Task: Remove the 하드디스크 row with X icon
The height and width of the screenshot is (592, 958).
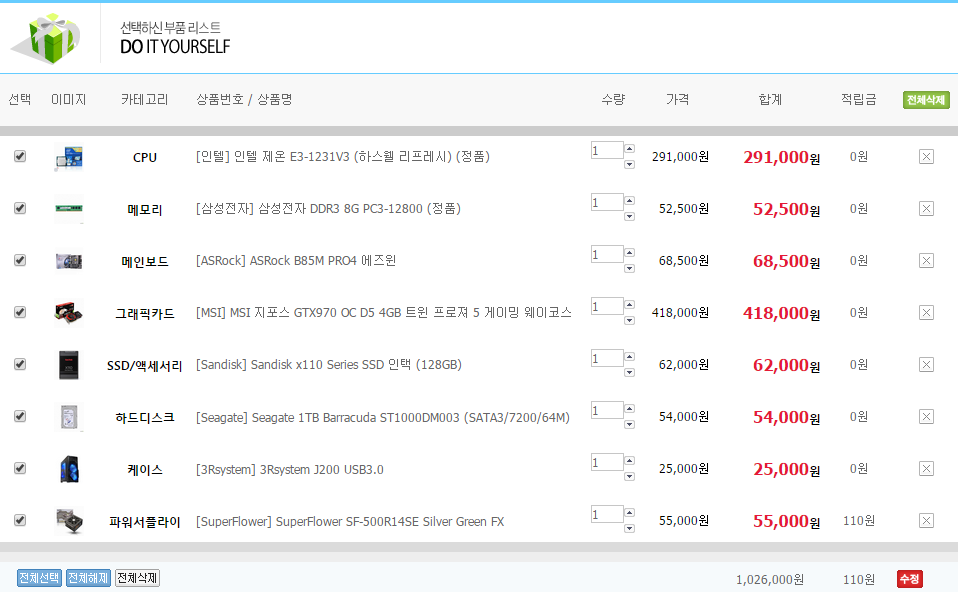Action: pyautogui.click(x=926, y=417)
